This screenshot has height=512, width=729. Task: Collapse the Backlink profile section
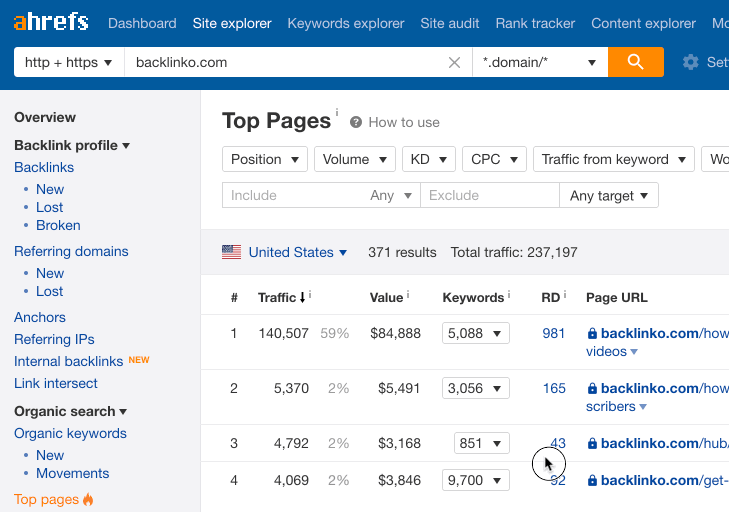pos(72,145)
